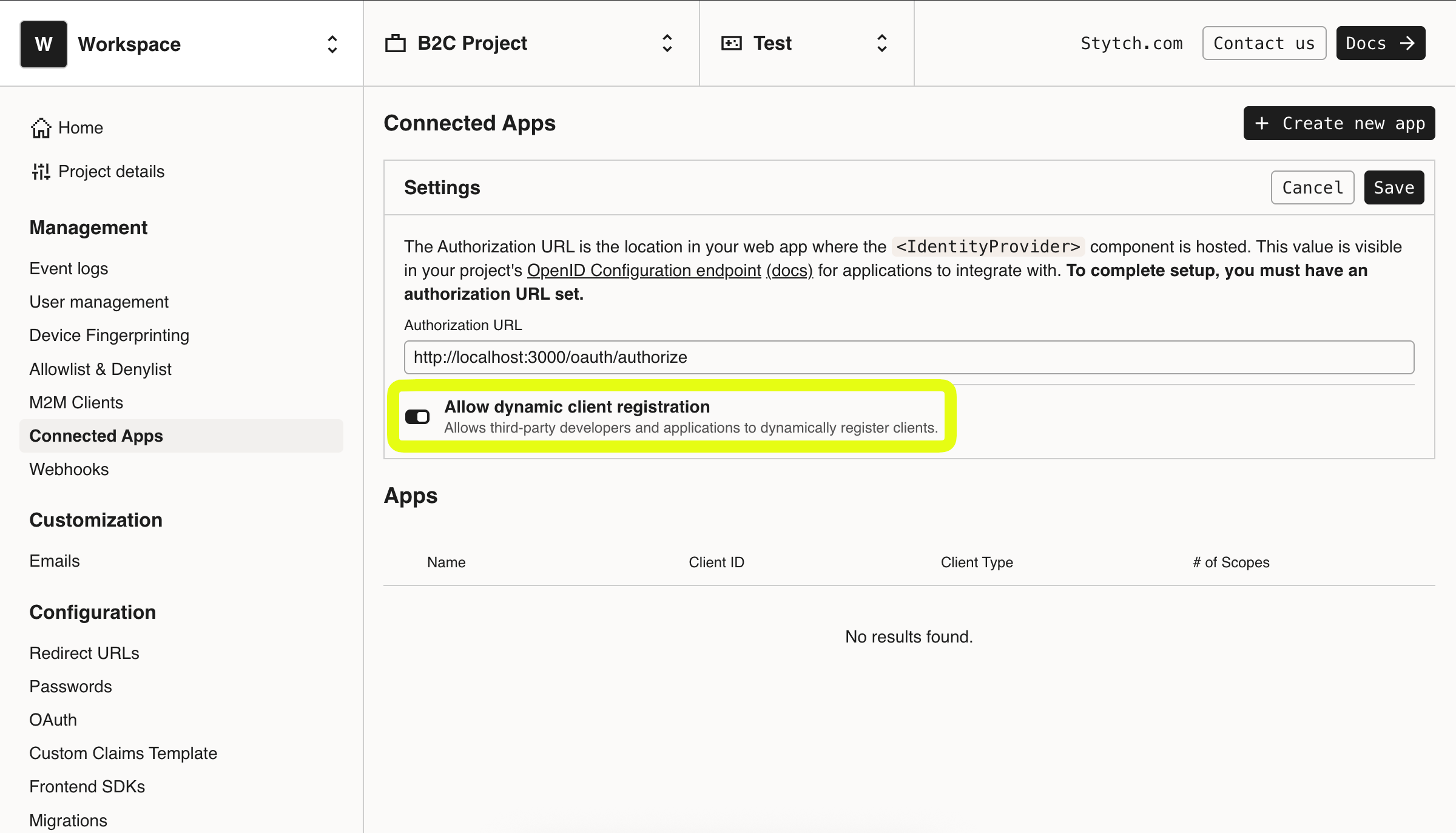Viewport: 1456px width, 833px height.
Task: Click the Authorization URL input field
Action: click(909, 357)
